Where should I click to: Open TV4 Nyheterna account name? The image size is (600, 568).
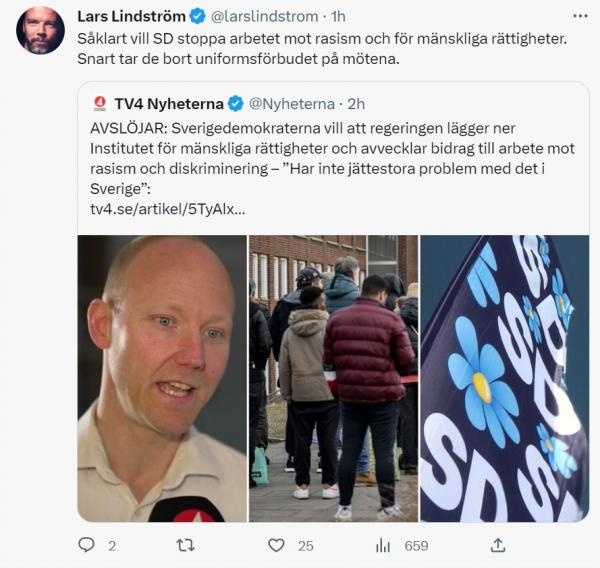coord(169,104)
